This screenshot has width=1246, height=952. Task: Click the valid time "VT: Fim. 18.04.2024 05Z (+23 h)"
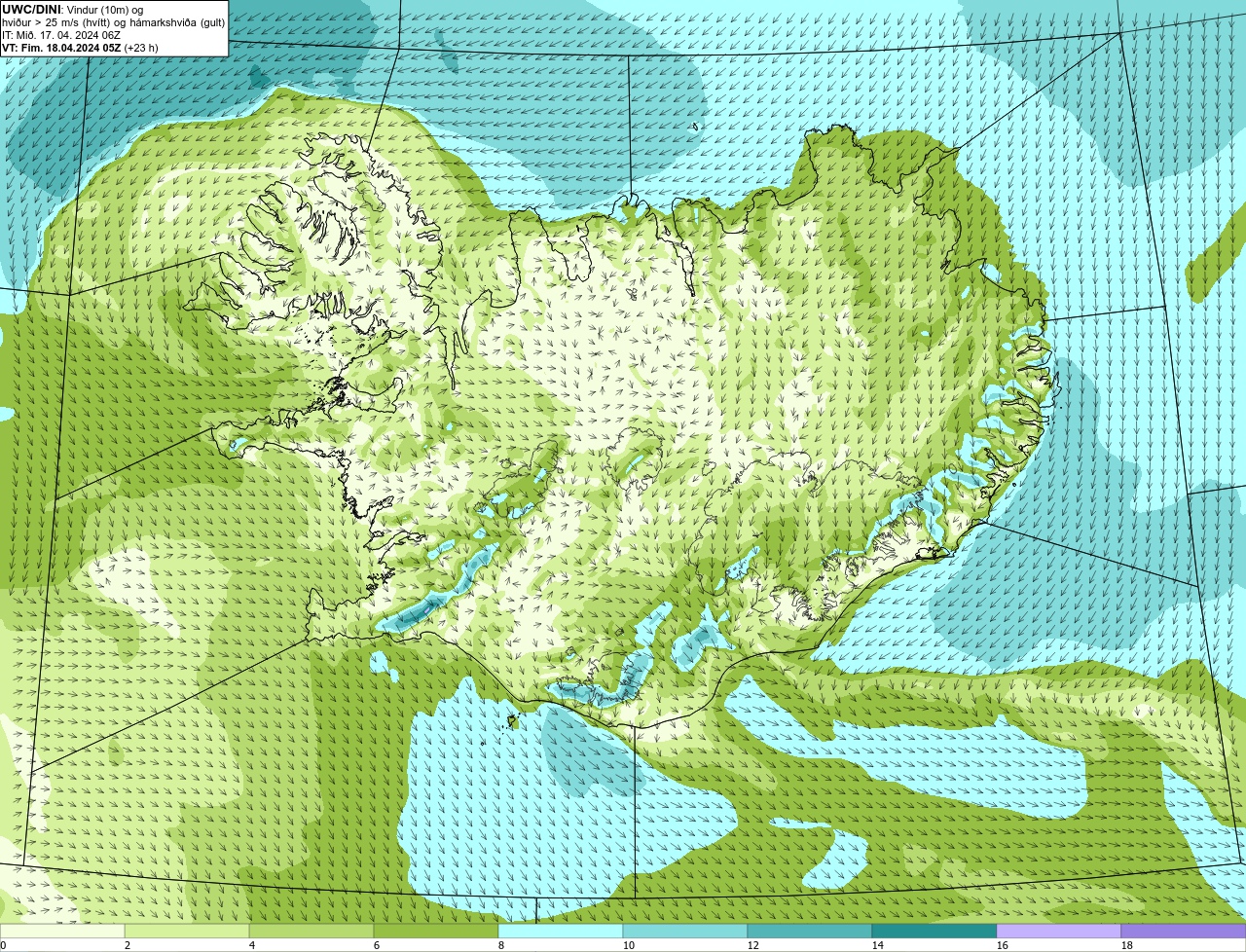[x=80, y=48]
